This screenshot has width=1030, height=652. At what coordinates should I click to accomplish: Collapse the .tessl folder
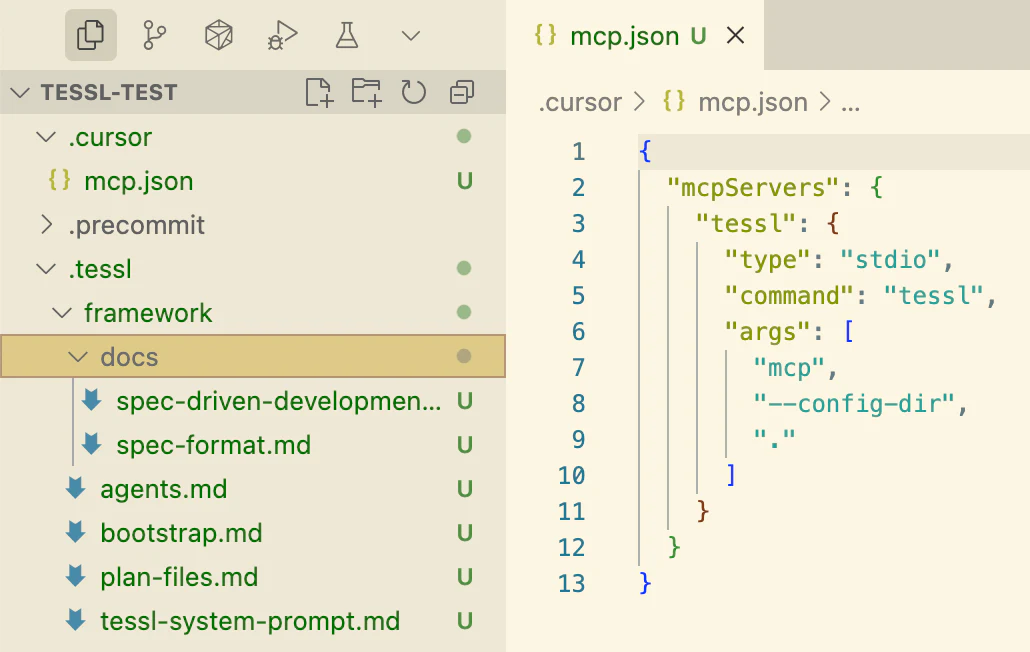pos(45,269)
